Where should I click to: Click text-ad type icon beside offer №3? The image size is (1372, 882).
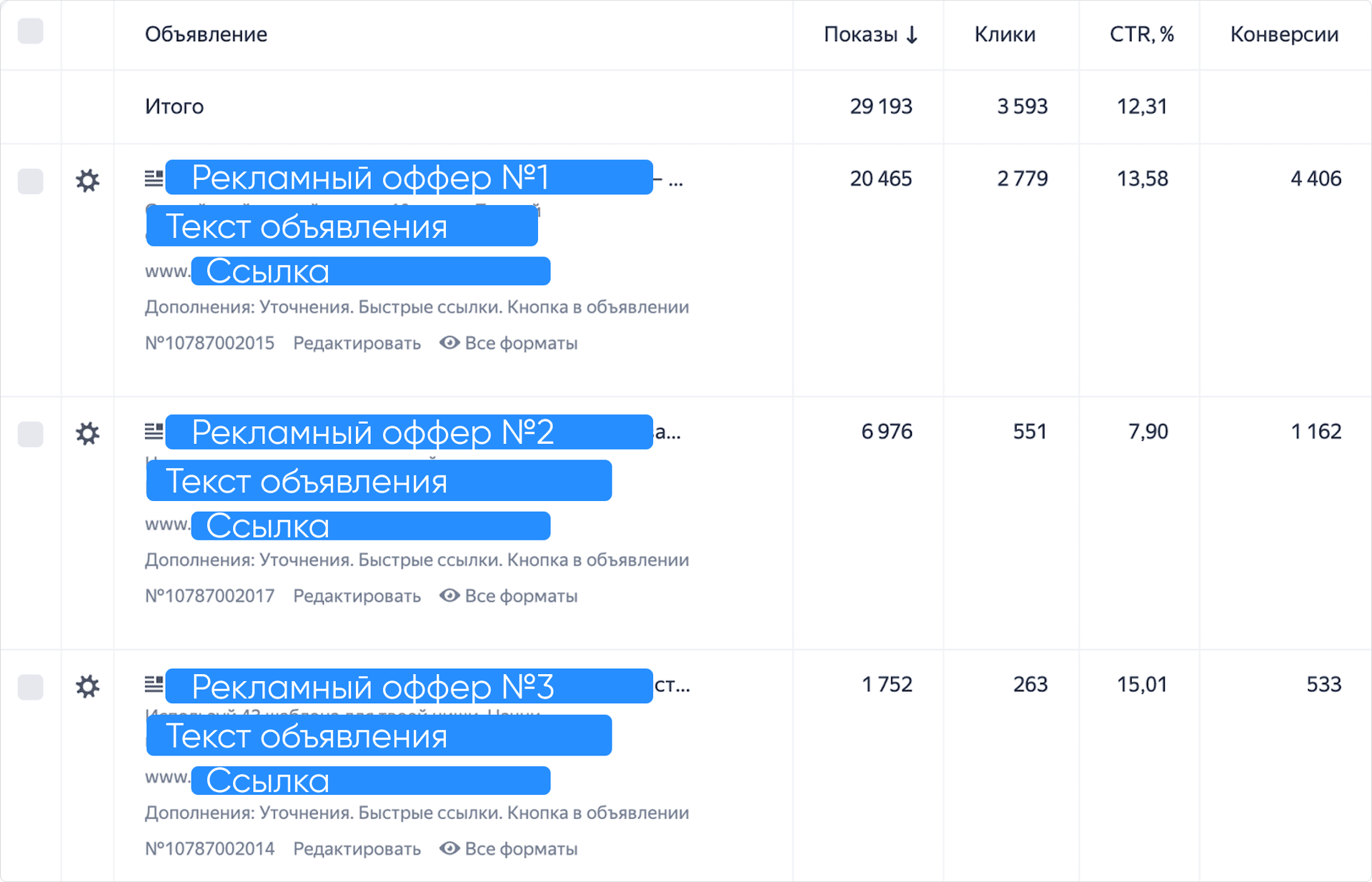tap(154, 684)
